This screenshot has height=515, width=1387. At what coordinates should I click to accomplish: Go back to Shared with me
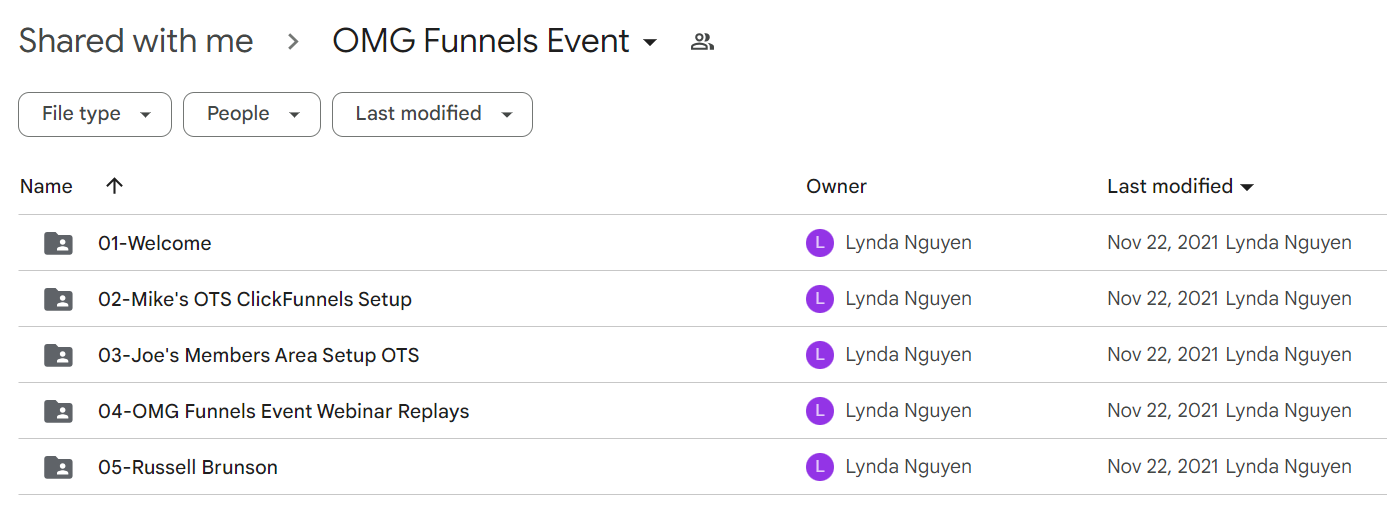click(x=136, y=42)
